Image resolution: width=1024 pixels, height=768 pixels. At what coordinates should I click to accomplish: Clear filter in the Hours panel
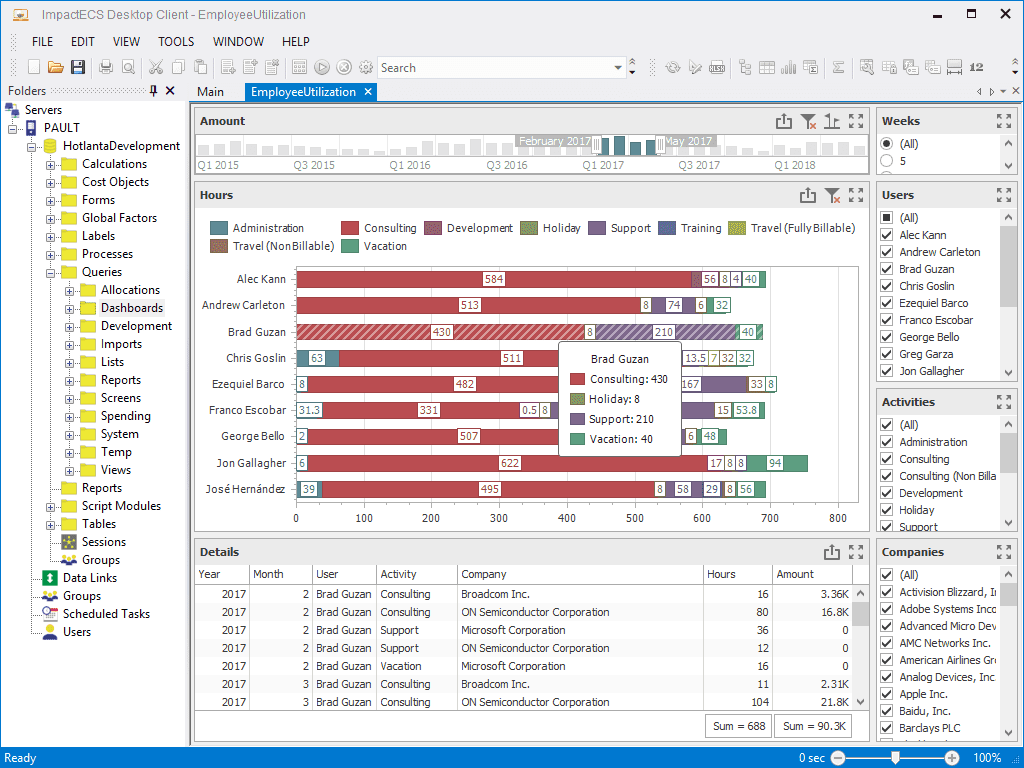(x=832, y=195)
